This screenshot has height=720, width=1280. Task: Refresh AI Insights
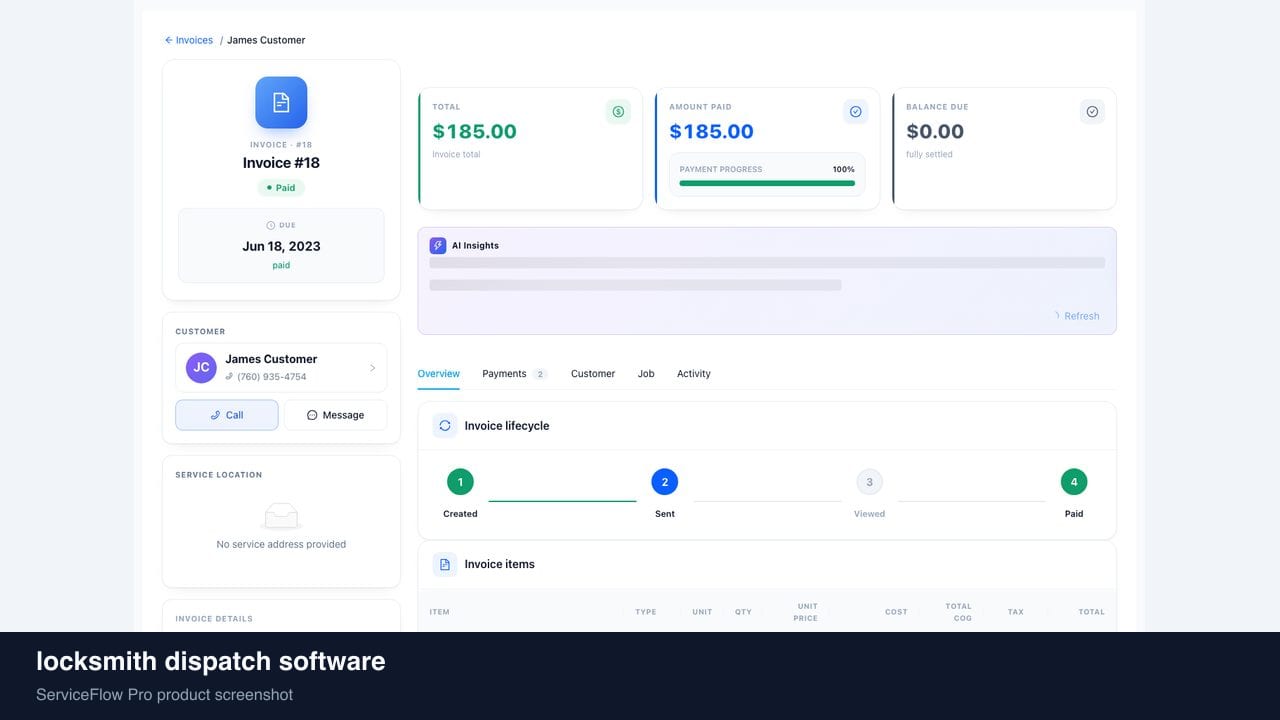[x=1076, y=316]
